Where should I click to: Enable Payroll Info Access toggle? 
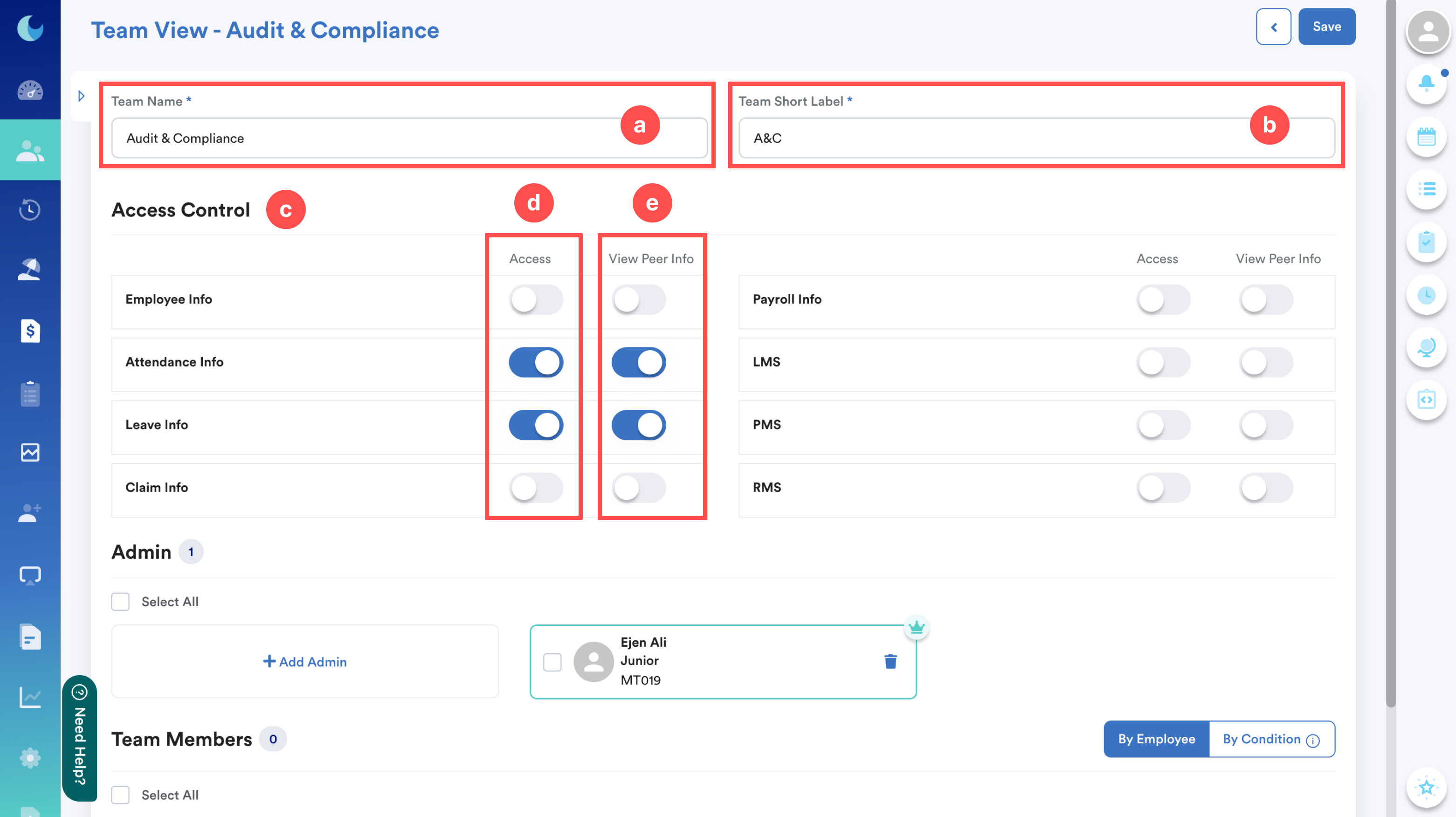tap(1163, 300)
